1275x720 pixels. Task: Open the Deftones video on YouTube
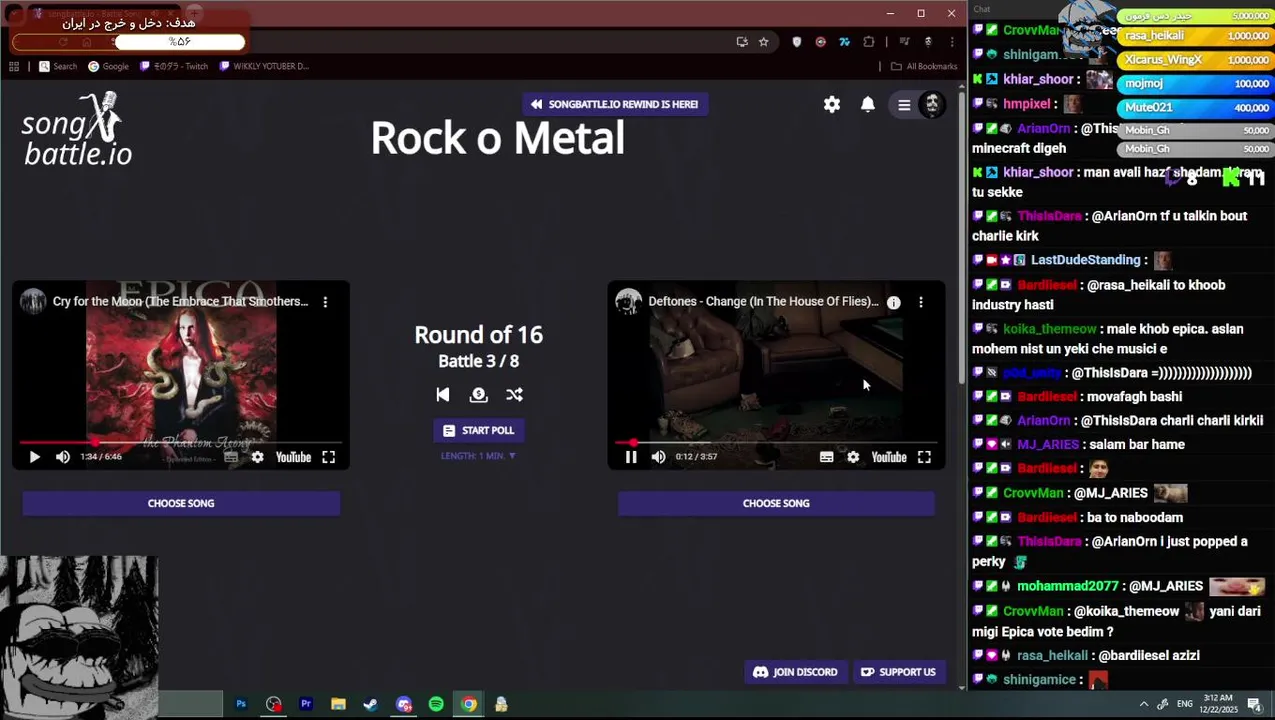[888, 457]
